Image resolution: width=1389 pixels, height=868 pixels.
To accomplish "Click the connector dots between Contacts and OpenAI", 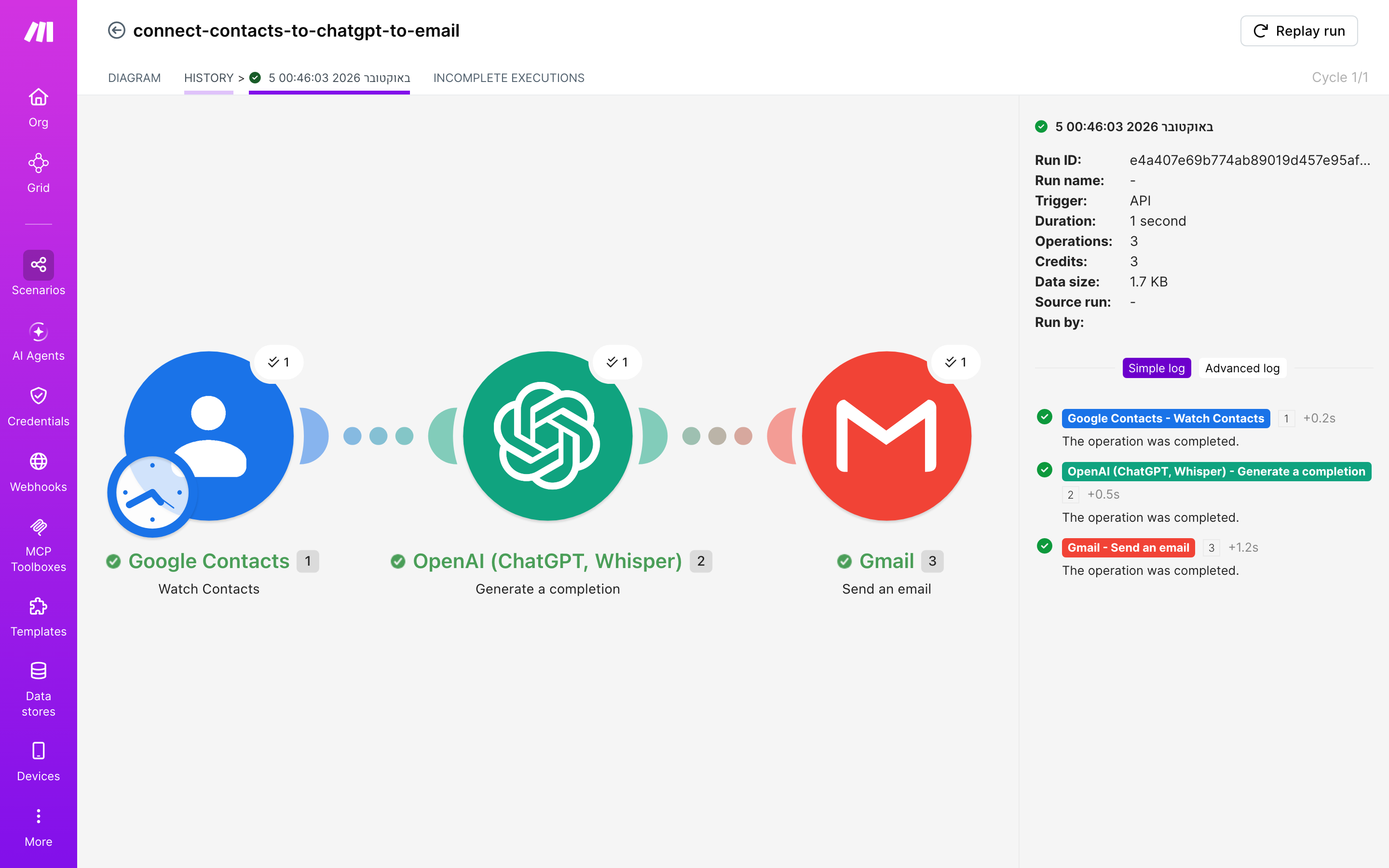I will click(378, 436).
